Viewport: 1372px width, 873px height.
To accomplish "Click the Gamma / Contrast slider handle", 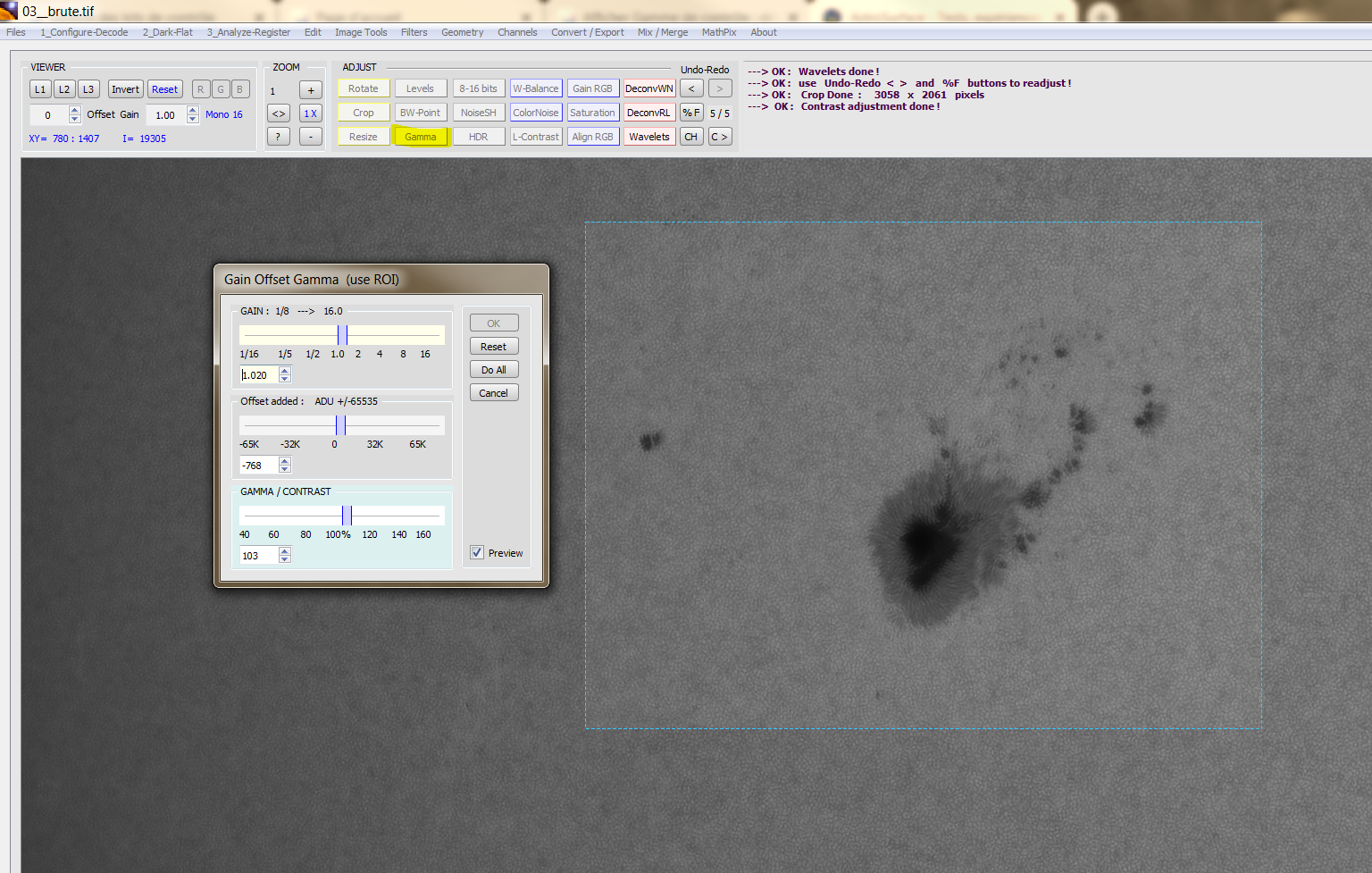I will tap(347, 516).
